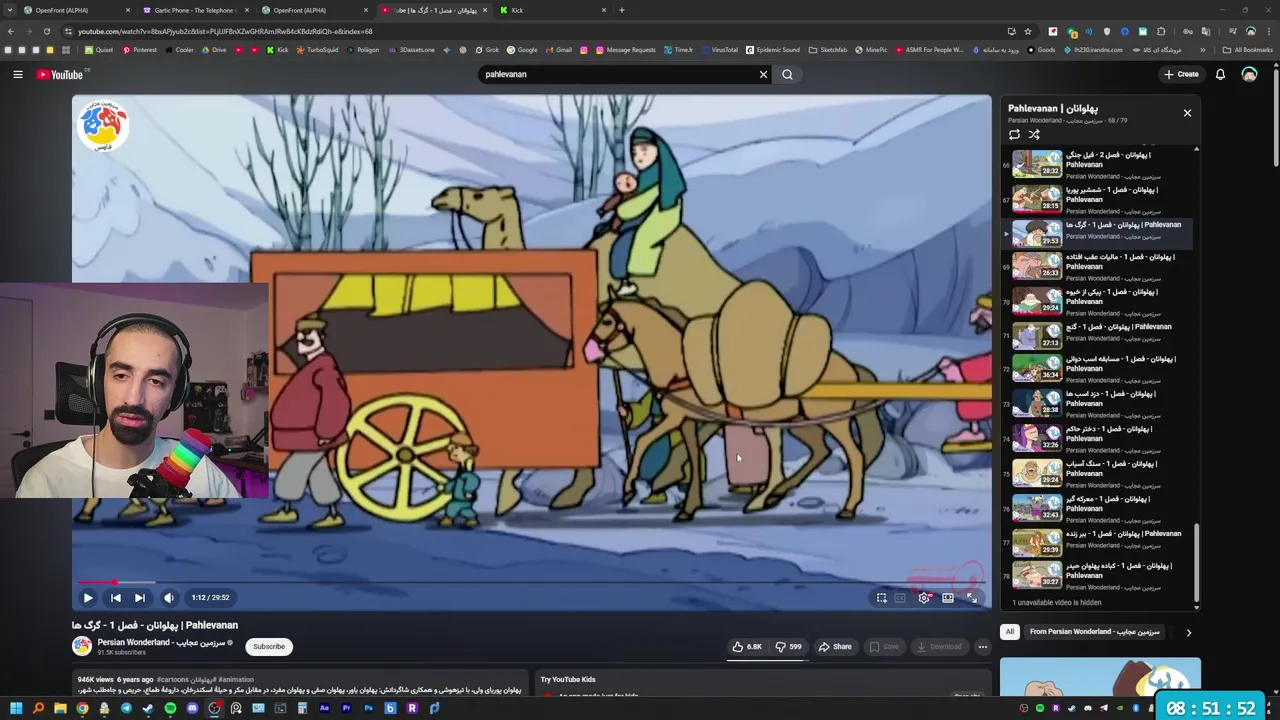Viewport: 1280px width, 720px height.
Task: Toggle shuffle playlist icon
Action: pyautogui.click(x=1034, y=134)
